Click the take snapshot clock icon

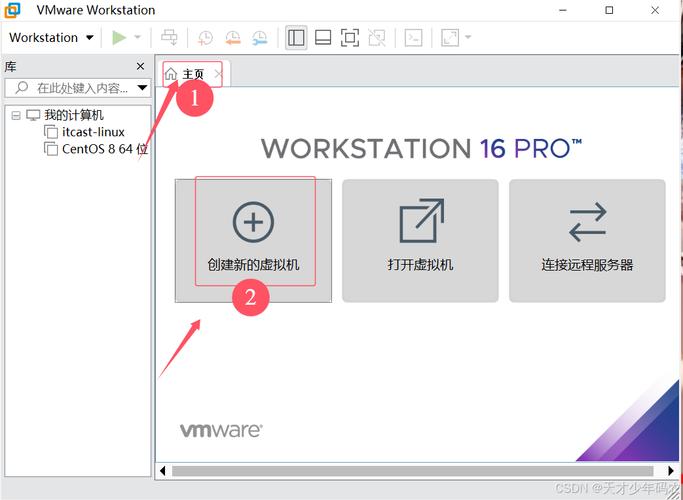(204, 38)
